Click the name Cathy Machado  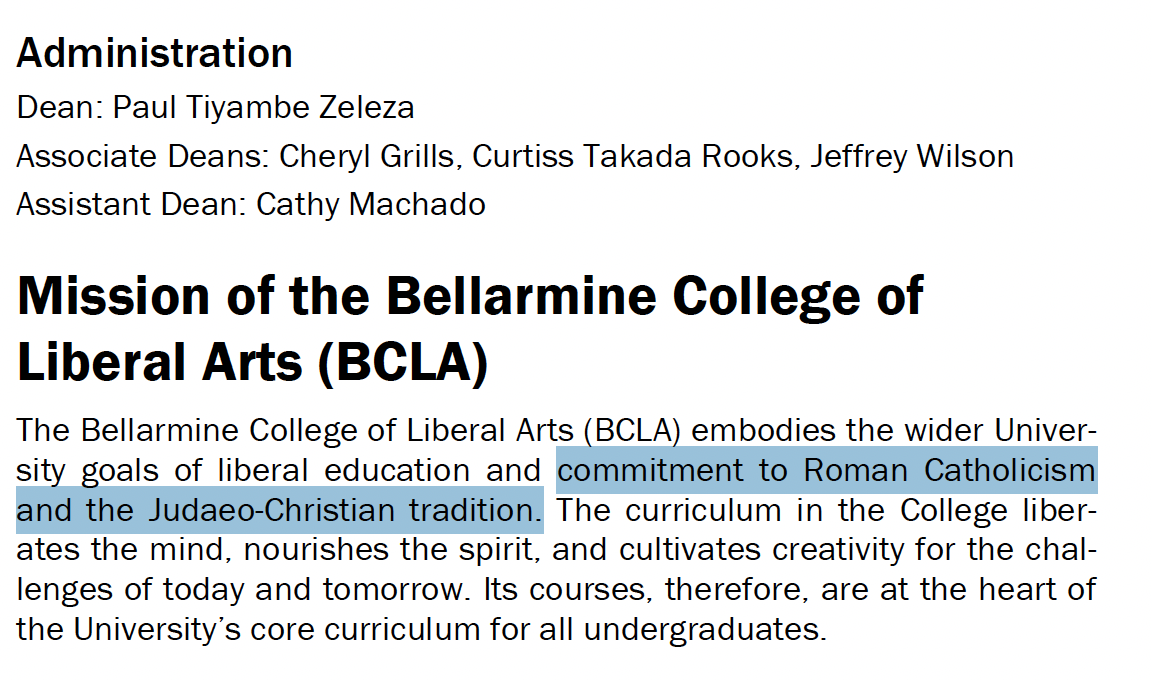[371, 204]
